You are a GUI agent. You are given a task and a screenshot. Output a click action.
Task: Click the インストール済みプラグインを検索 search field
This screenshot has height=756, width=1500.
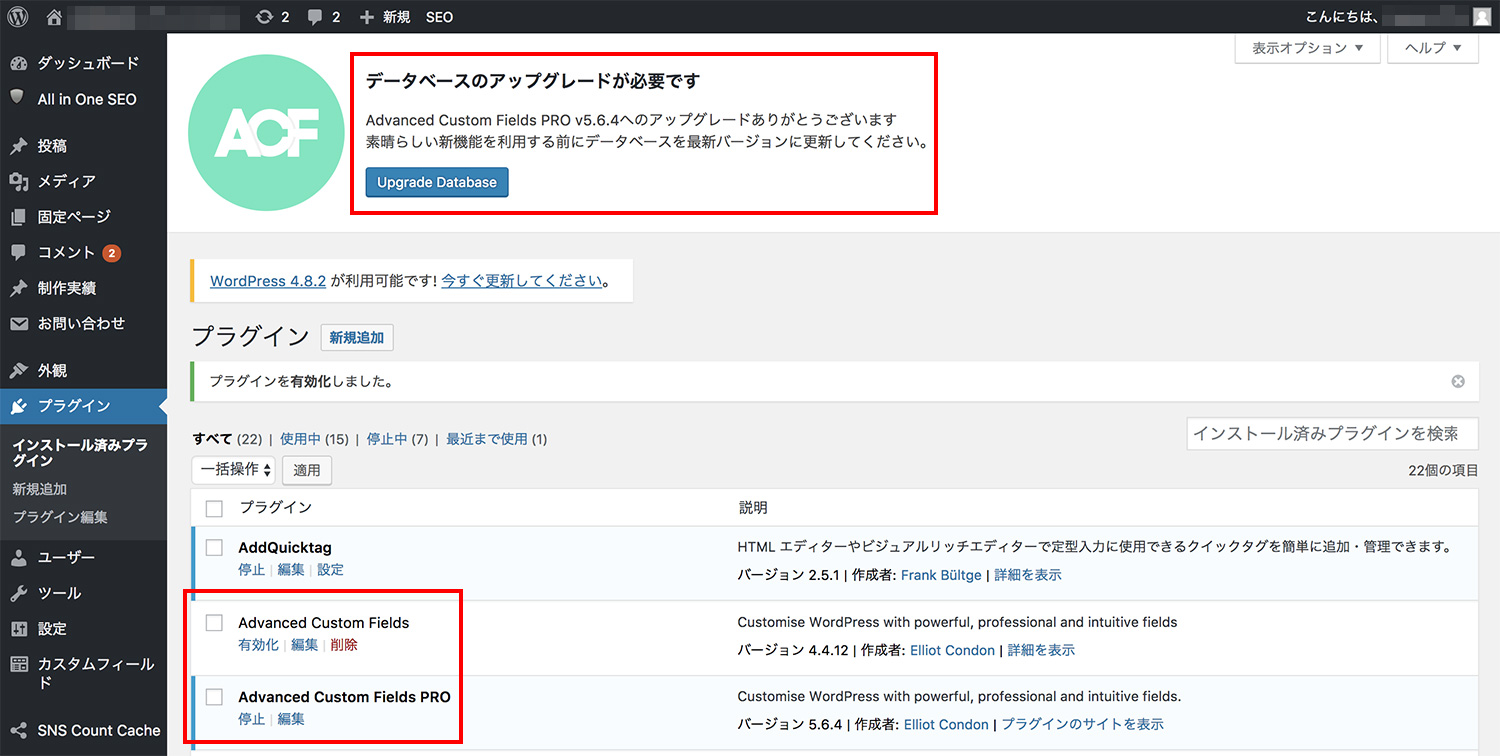(x=1332, y=434)
